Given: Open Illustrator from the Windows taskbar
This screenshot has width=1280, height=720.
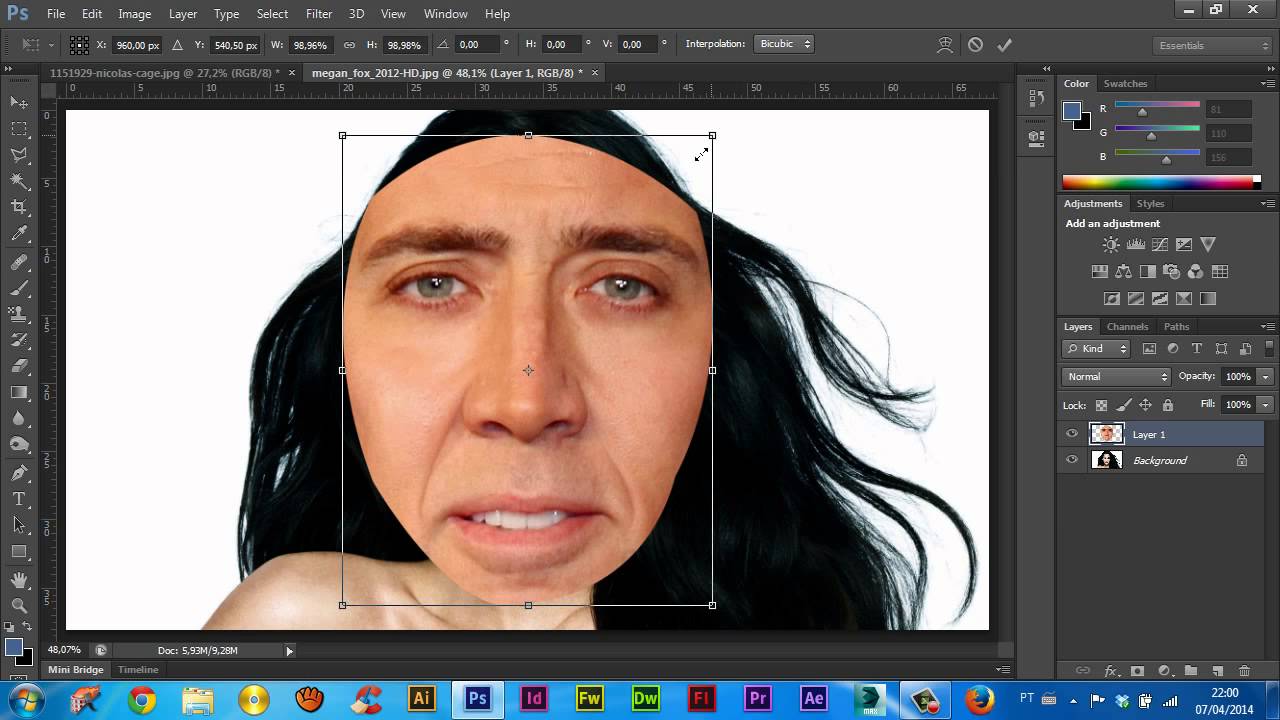Looking at the screenshot, I should tap(422, 698).
